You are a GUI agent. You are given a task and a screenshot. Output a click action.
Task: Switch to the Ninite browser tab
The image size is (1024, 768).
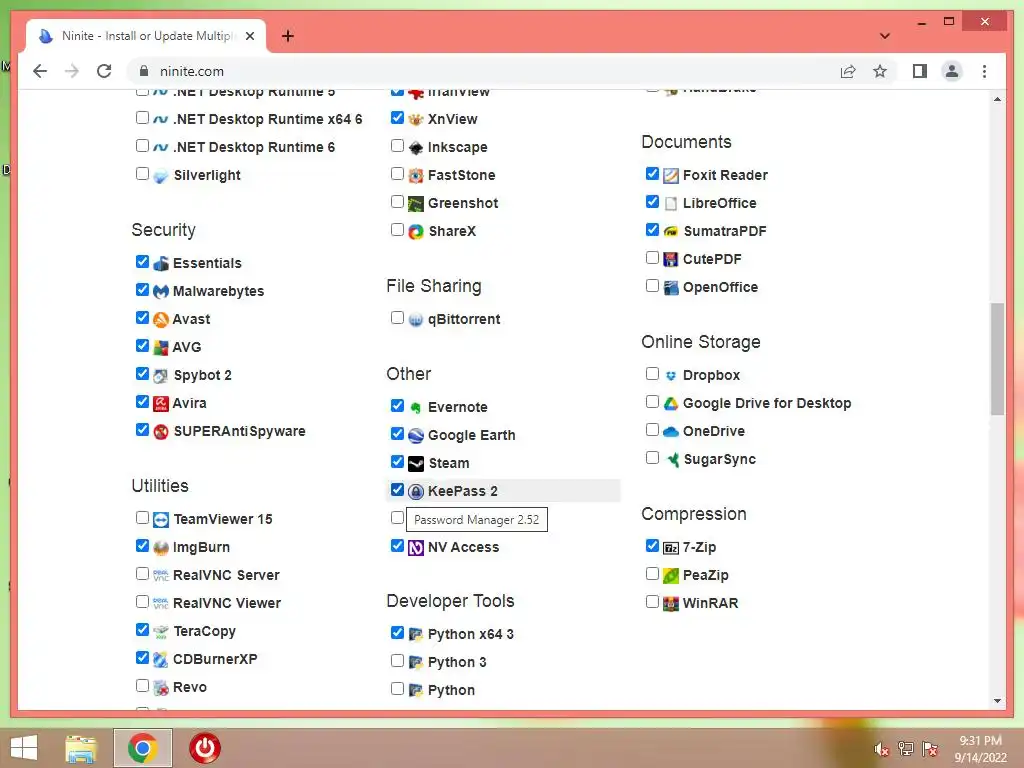(x=146, y=36)
